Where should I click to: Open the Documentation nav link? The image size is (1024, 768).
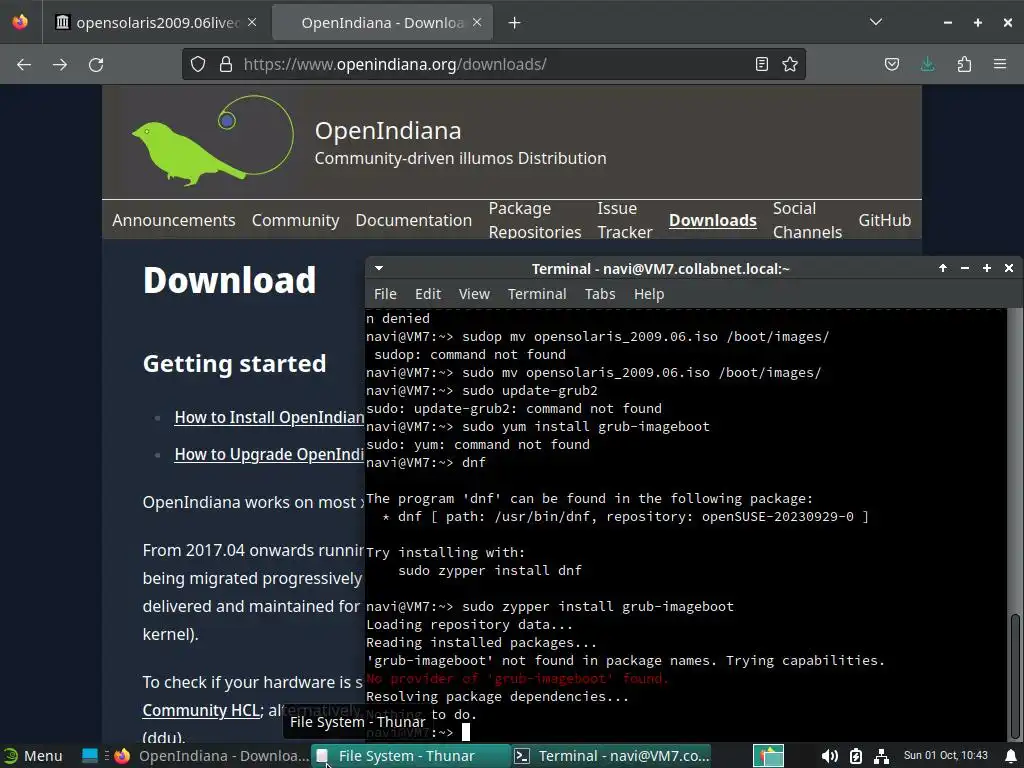pyautogui.click(x=413, y=220)
